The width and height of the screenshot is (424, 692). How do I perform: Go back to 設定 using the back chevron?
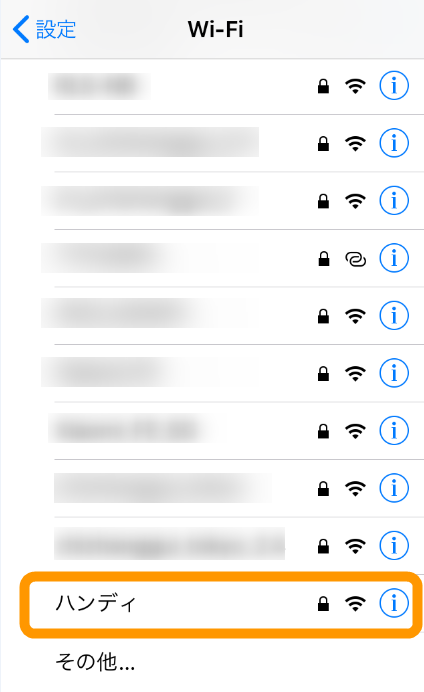(x=21, y=29)
